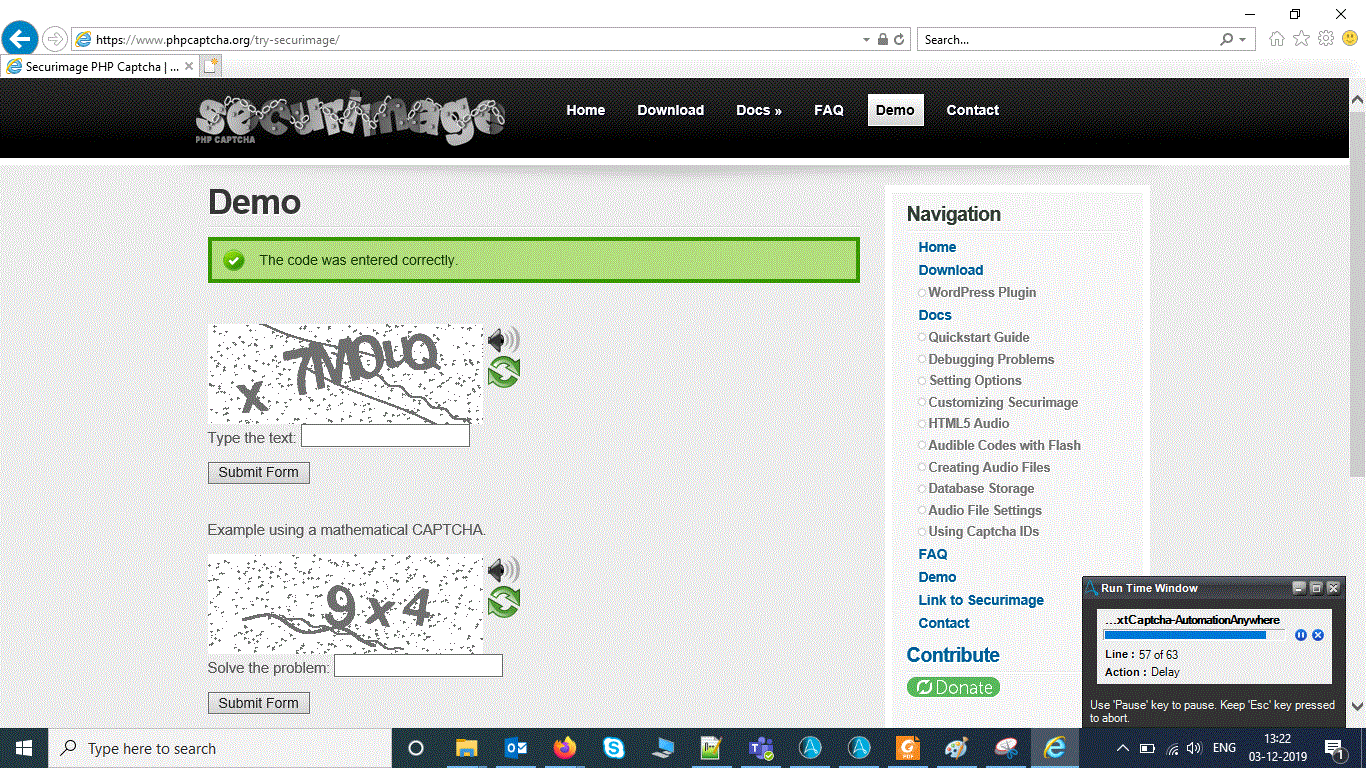Open Favorites with the star icon
Image resolution: width=1366 pixels, height=768 pixels.
(1301, 39)
